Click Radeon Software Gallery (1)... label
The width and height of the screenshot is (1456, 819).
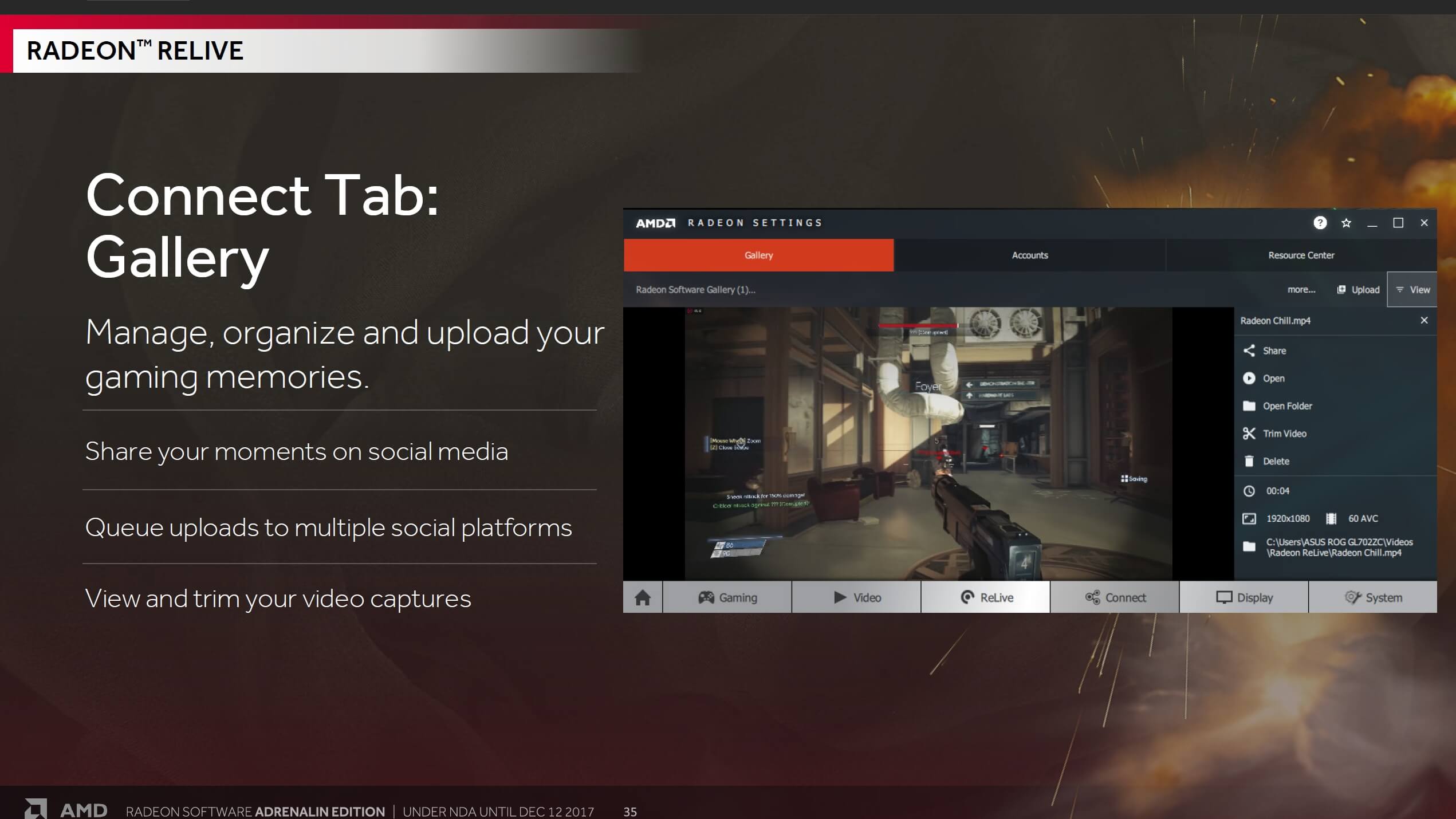[x=695, y=290]
